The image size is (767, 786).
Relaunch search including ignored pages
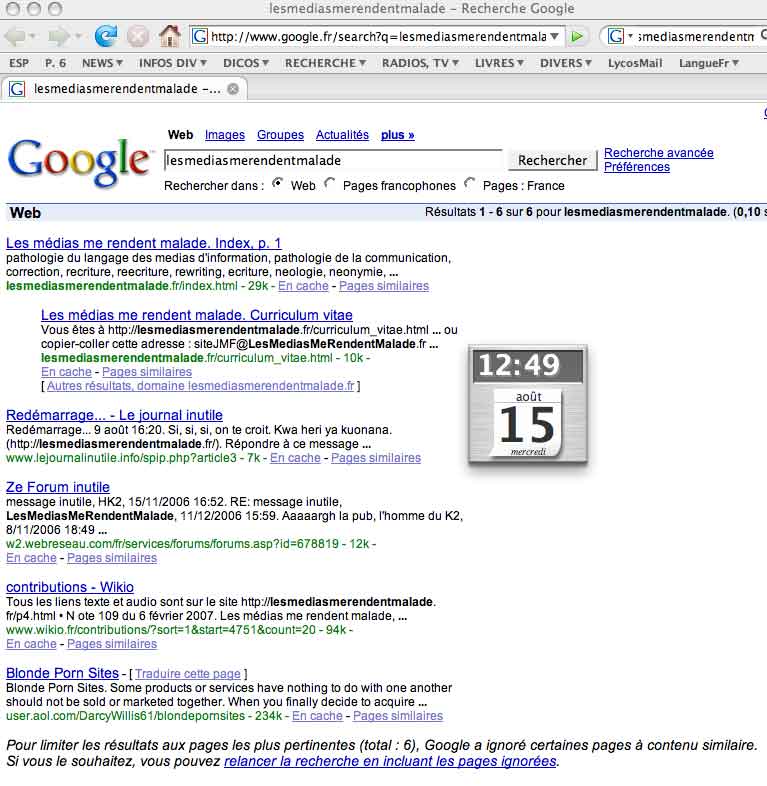(x=390, y=761)
